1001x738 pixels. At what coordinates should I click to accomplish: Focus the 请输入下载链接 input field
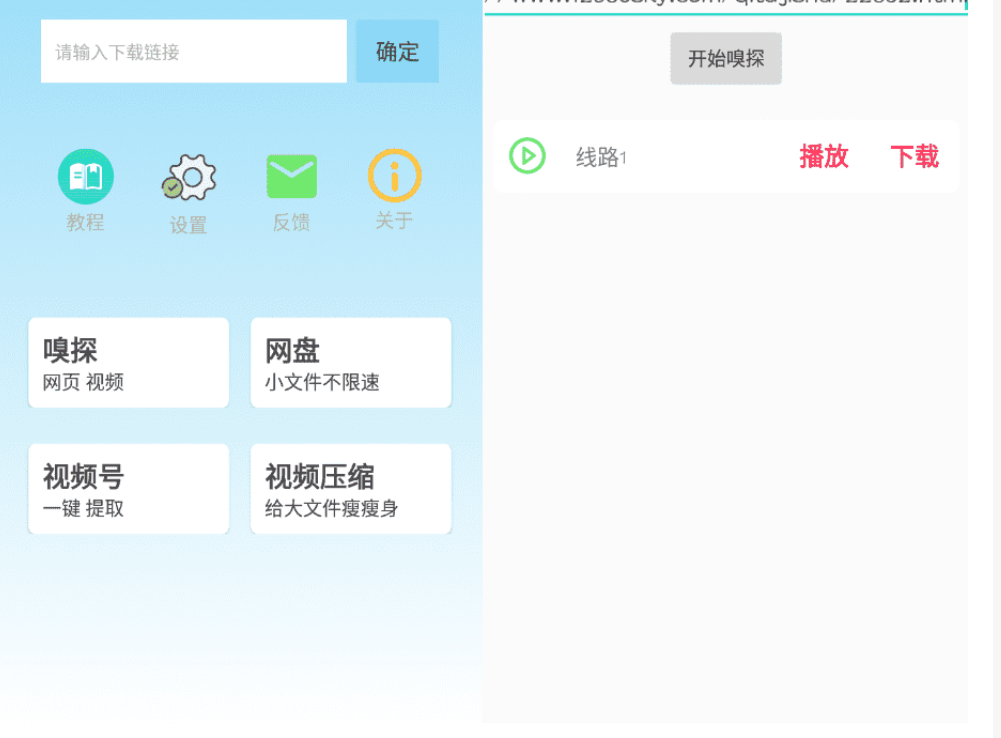tap(193, 52)
